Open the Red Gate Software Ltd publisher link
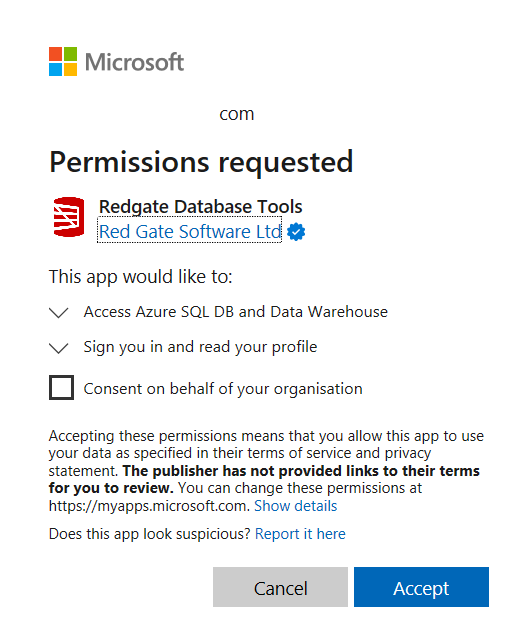This screenshot has width=531, height=633. [189, 231]
